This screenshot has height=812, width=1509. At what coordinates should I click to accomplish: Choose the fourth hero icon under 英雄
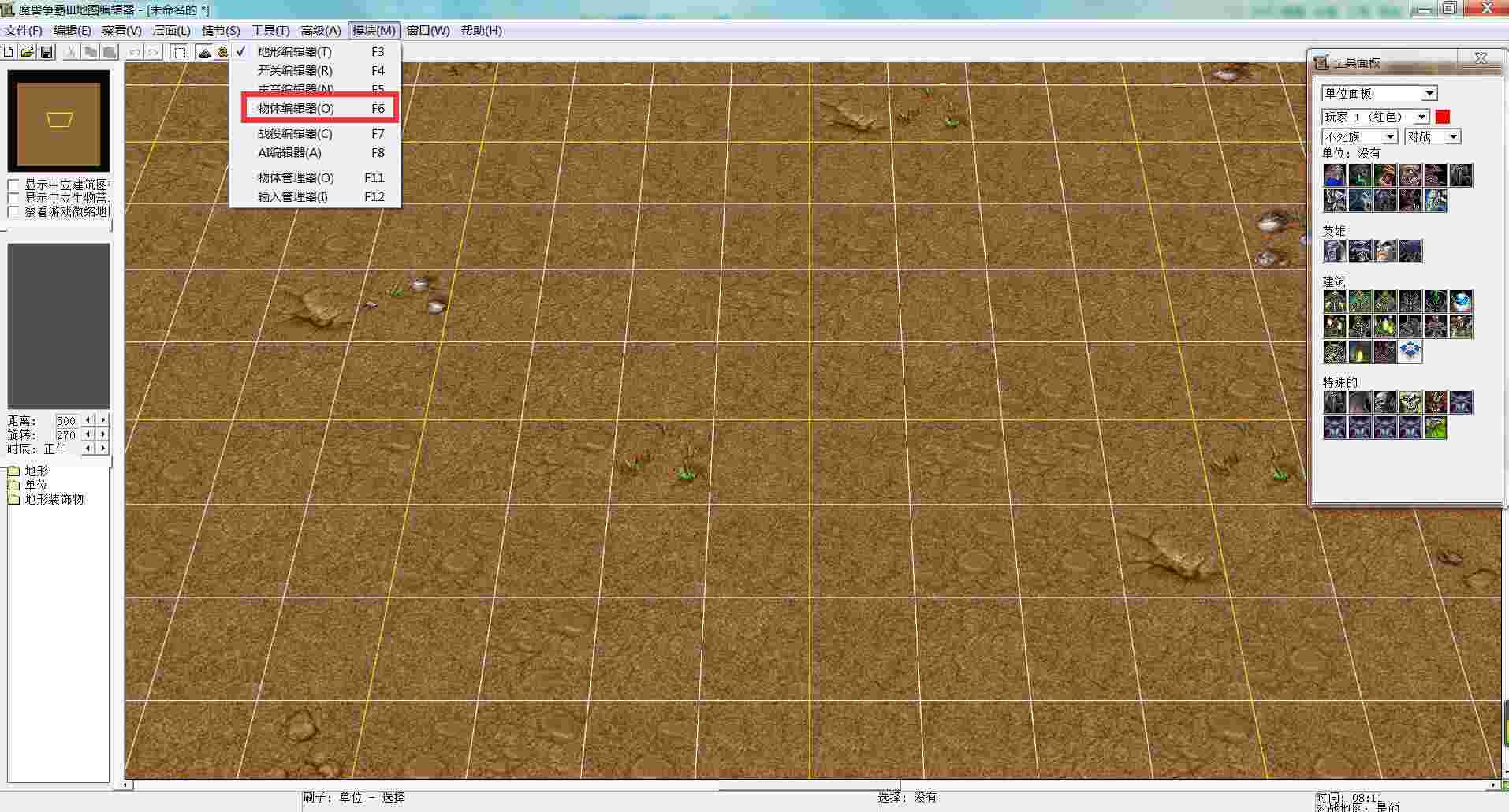(1410, 251)
